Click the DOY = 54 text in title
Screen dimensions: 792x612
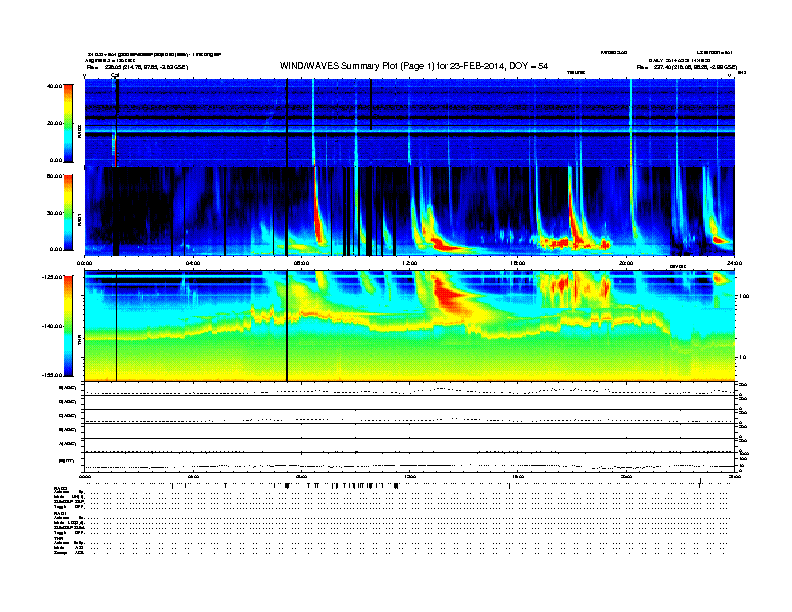(528, 66)
